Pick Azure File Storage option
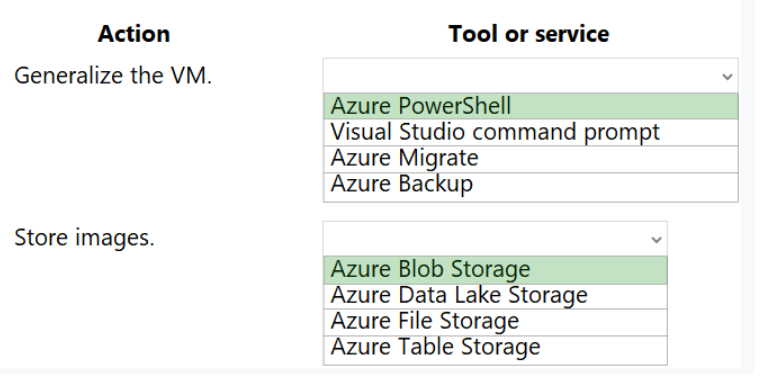The width and height of the screenshot is (768, 377). (495, 322)
